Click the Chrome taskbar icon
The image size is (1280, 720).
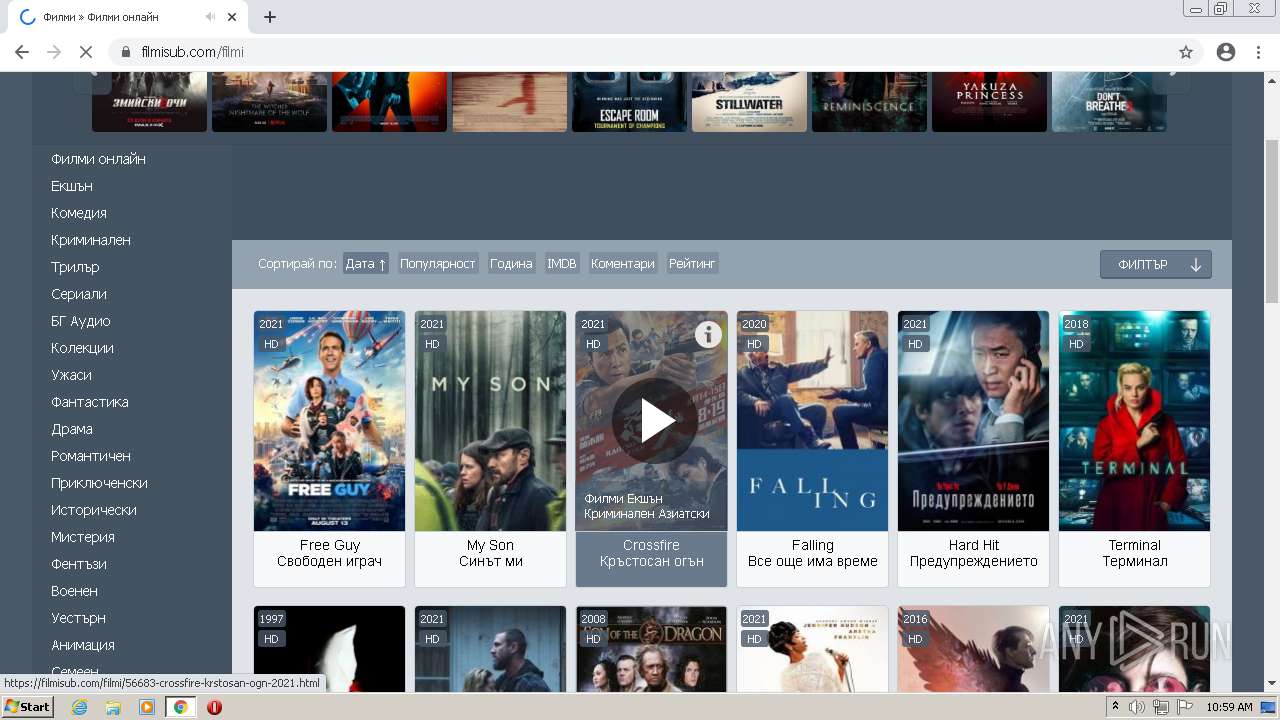click(180, 707)
